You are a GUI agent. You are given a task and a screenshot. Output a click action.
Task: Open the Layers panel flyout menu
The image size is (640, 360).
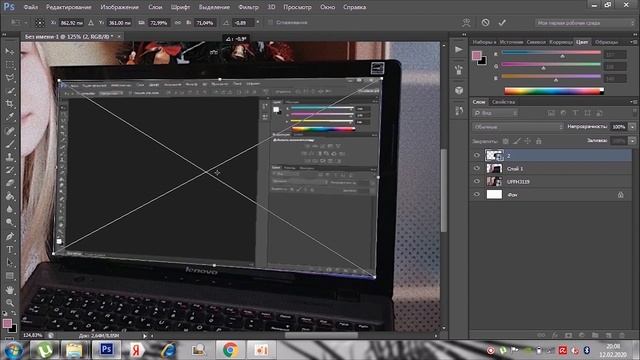click(x=634, y=102)
